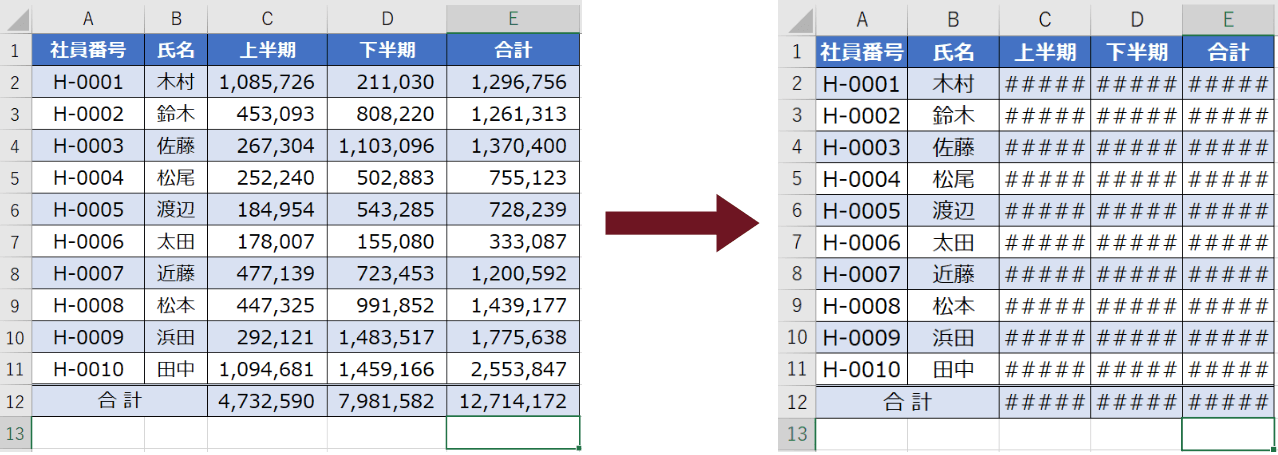Select the cell showing 1,483,517
Viewport: 1278px width, 455px height.
[x=387, y=337]
